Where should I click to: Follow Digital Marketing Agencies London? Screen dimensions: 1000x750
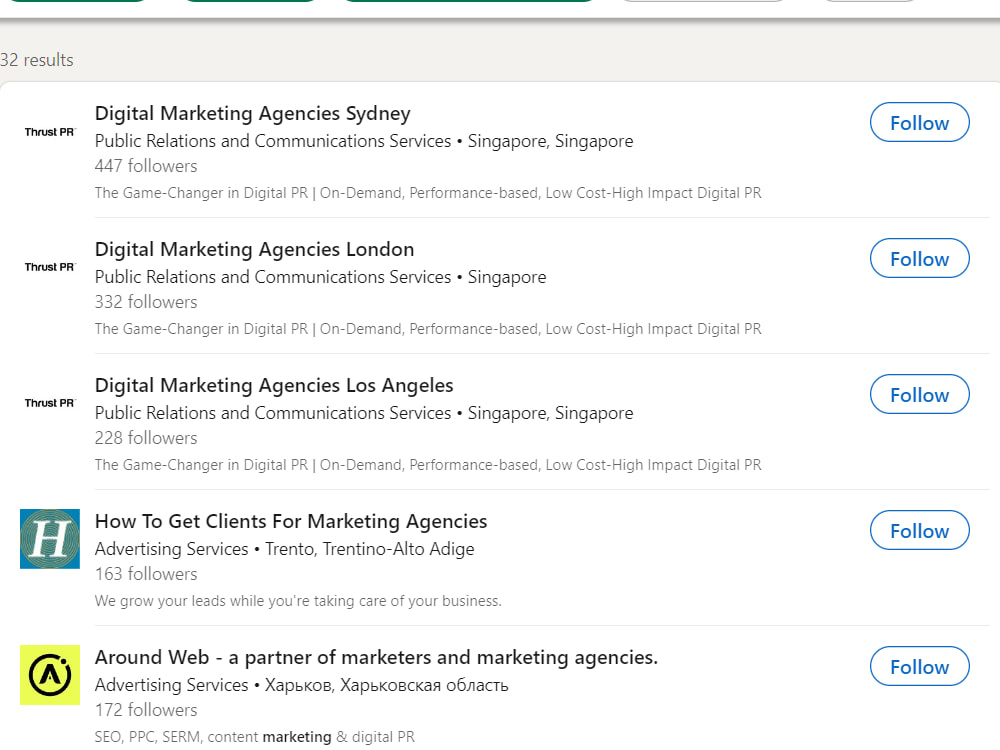(x=920, y=258)
